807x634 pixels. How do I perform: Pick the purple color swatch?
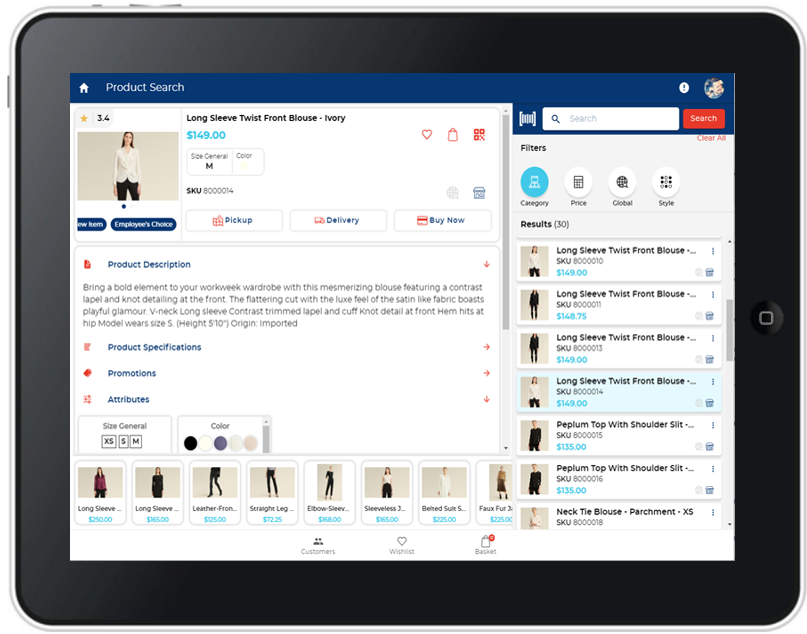[x=220, y=443]
